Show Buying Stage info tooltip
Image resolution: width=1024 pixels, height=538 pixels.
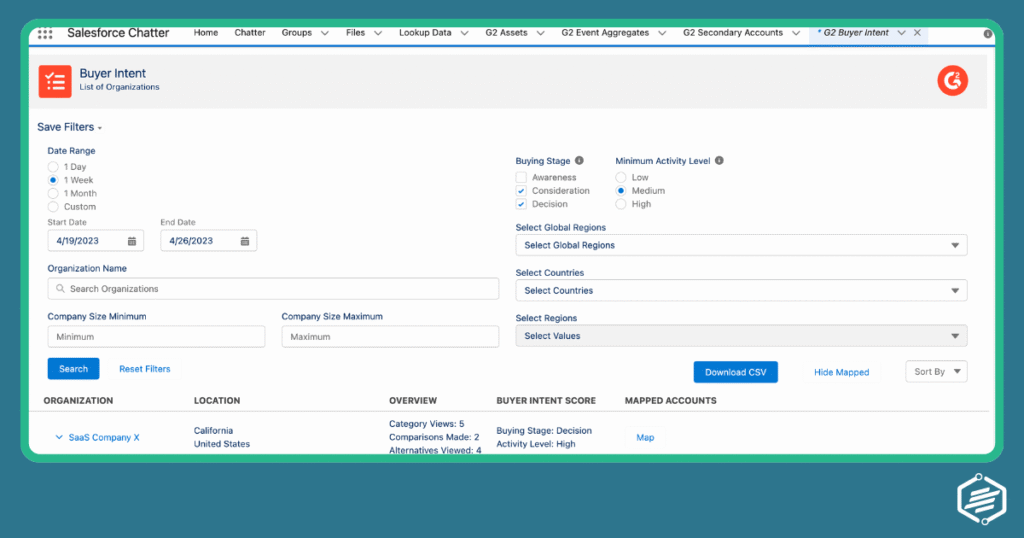coord(579,161)
